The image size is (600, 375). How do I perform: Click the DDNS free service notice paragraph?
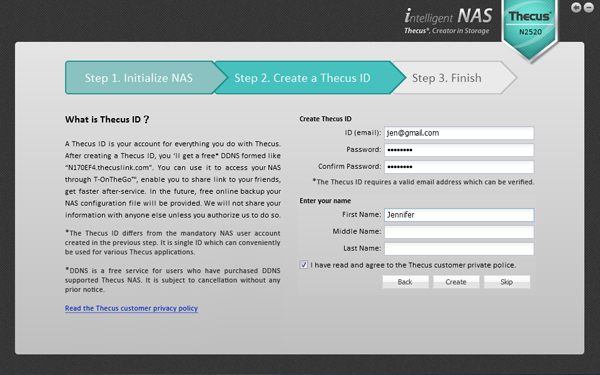click(173, 280)
